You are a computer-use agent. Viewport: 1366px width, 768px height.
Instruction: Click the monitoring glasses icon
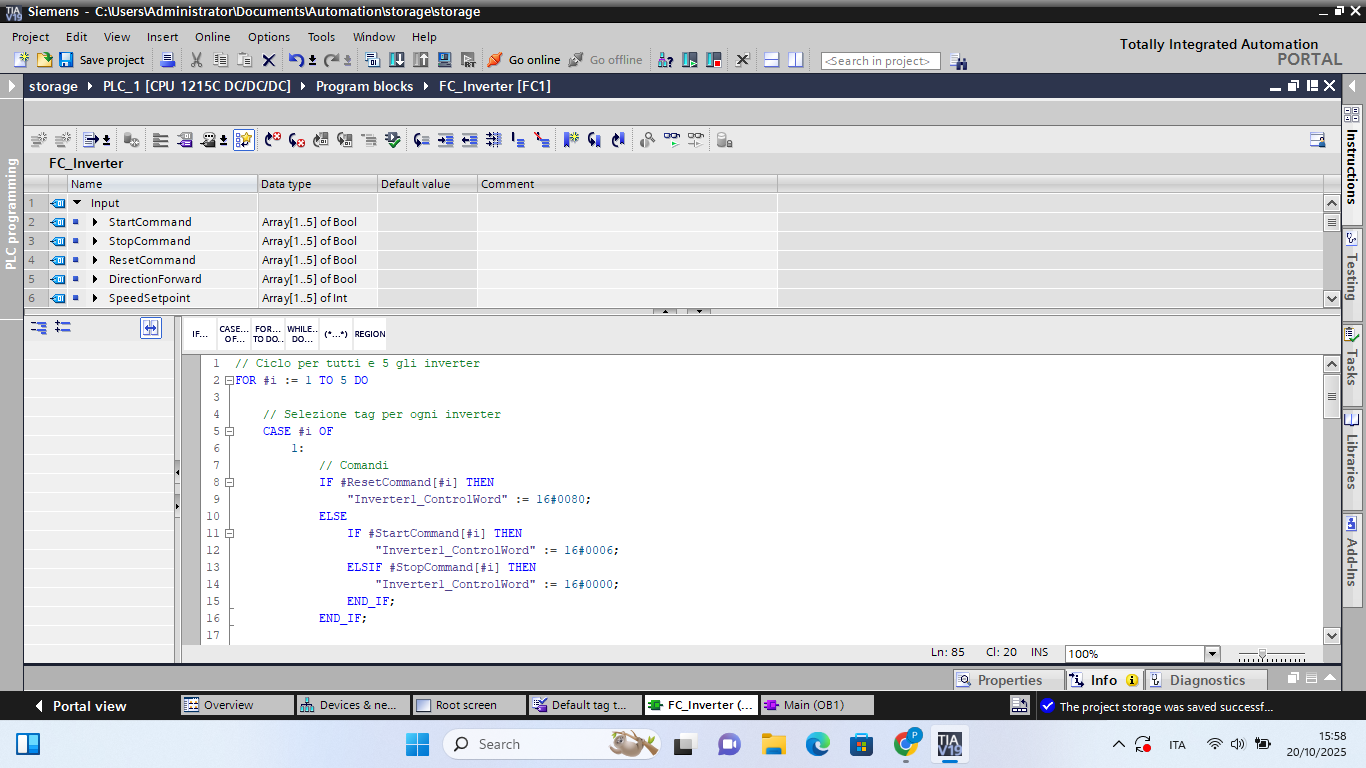click(x=671, y=140)
